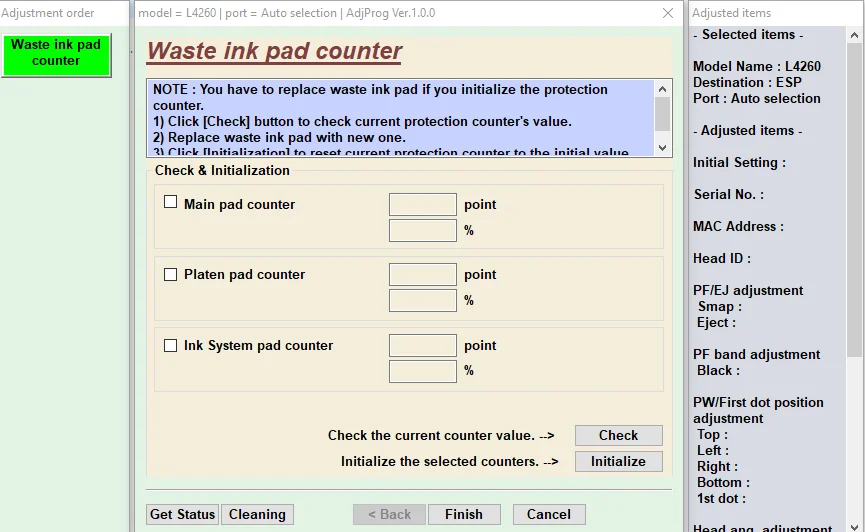Click the 'Serial No. :' entry

pos(729,194)
